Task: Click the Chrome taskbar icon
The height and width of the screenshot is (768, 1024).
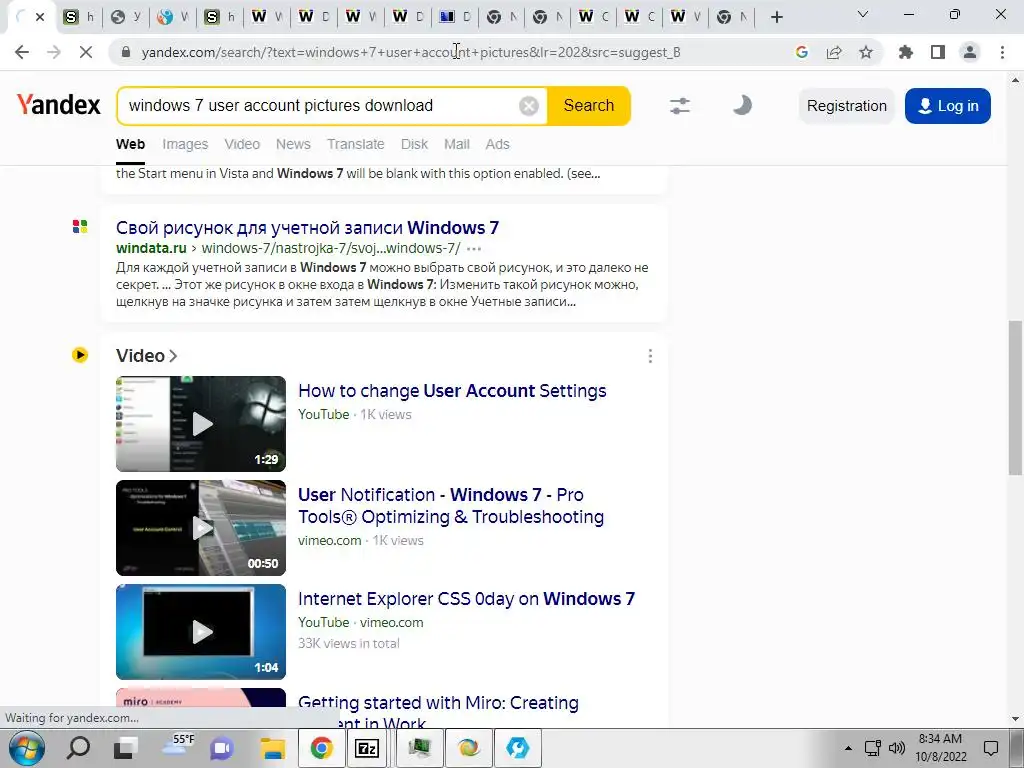Action: (321, 748)
